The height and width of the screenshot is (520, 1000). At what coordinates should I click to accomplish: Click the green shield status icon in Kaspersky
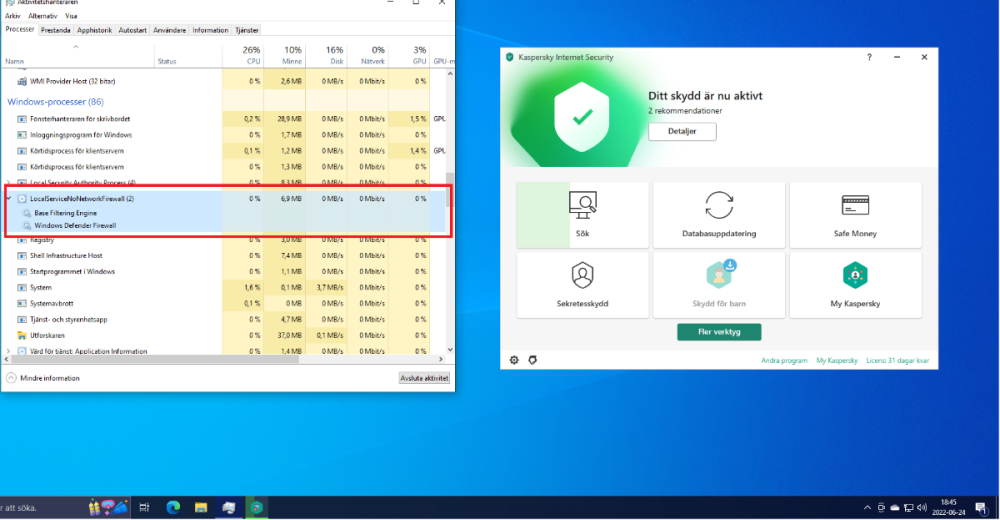click(x=581, y=117)
